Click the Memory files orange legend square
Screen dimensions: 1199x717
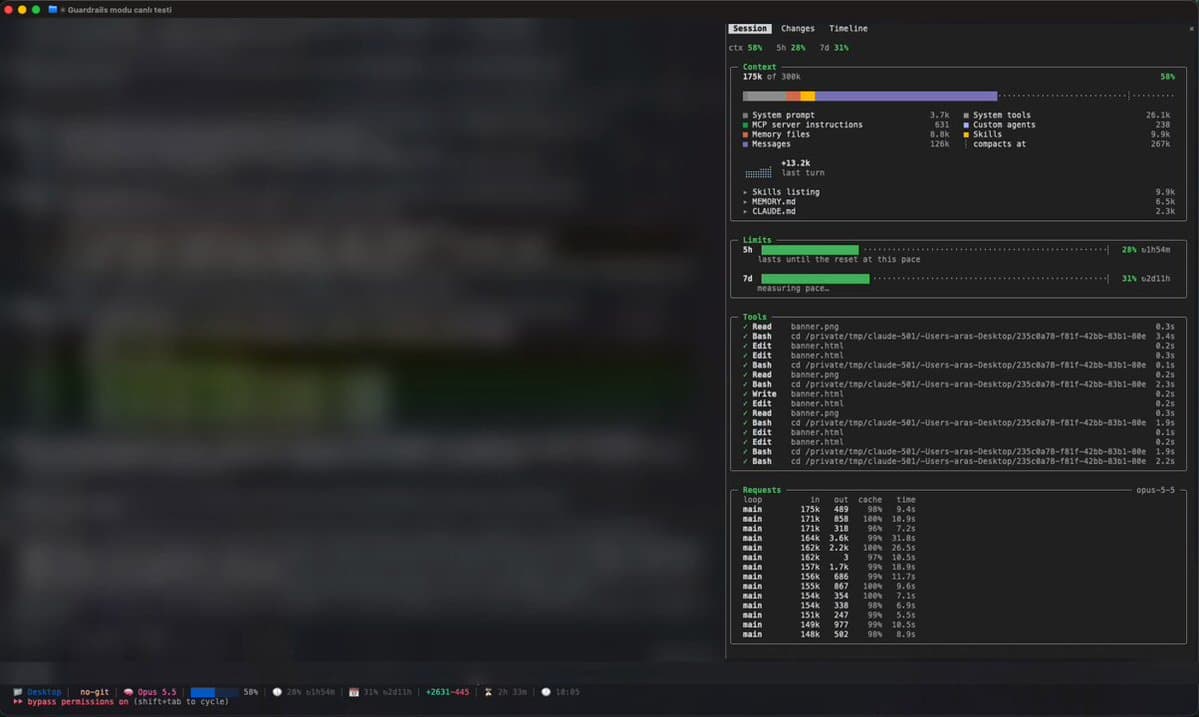pos(746,135)
